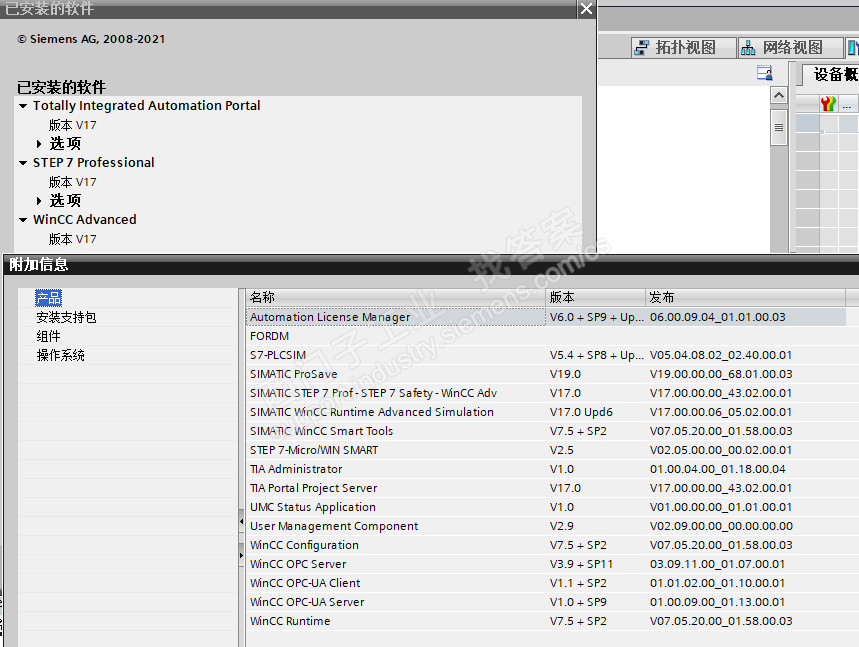
Task: Collapse WinCC Advanced node
Action: [23, 220]
